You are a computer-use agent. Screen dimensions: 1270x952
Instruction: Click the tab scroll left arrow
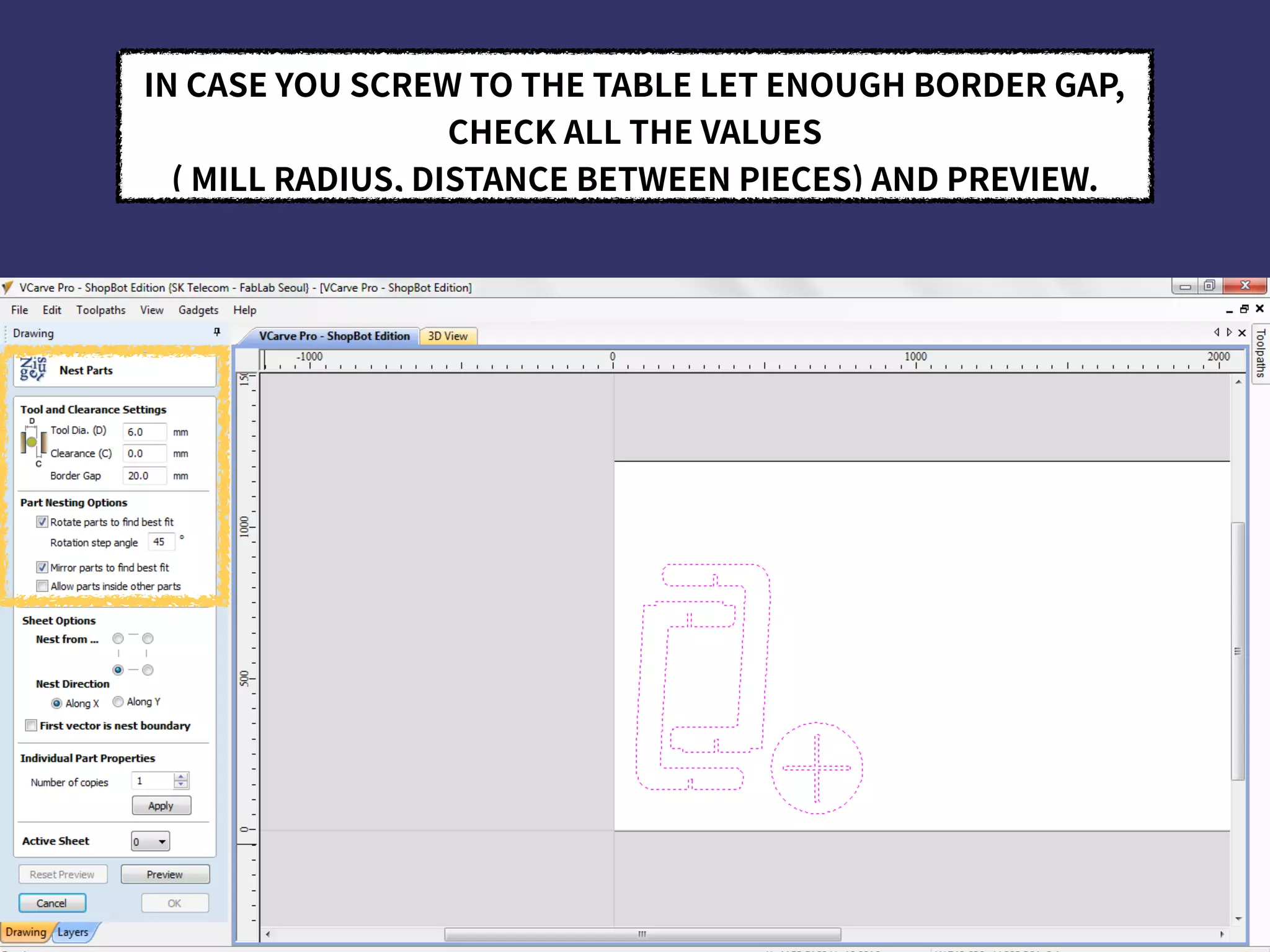(x=1217, y=333)
